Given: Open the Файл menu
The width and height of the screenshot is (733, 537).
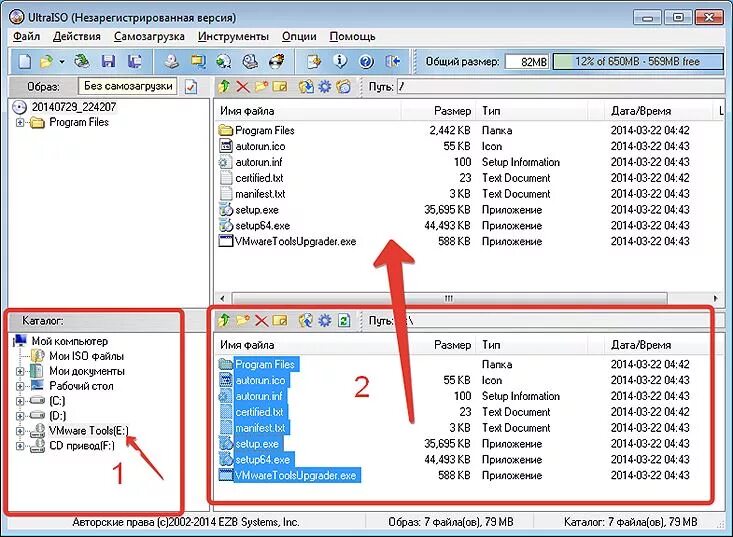Looking at the screenshot, I should (26, 36).
